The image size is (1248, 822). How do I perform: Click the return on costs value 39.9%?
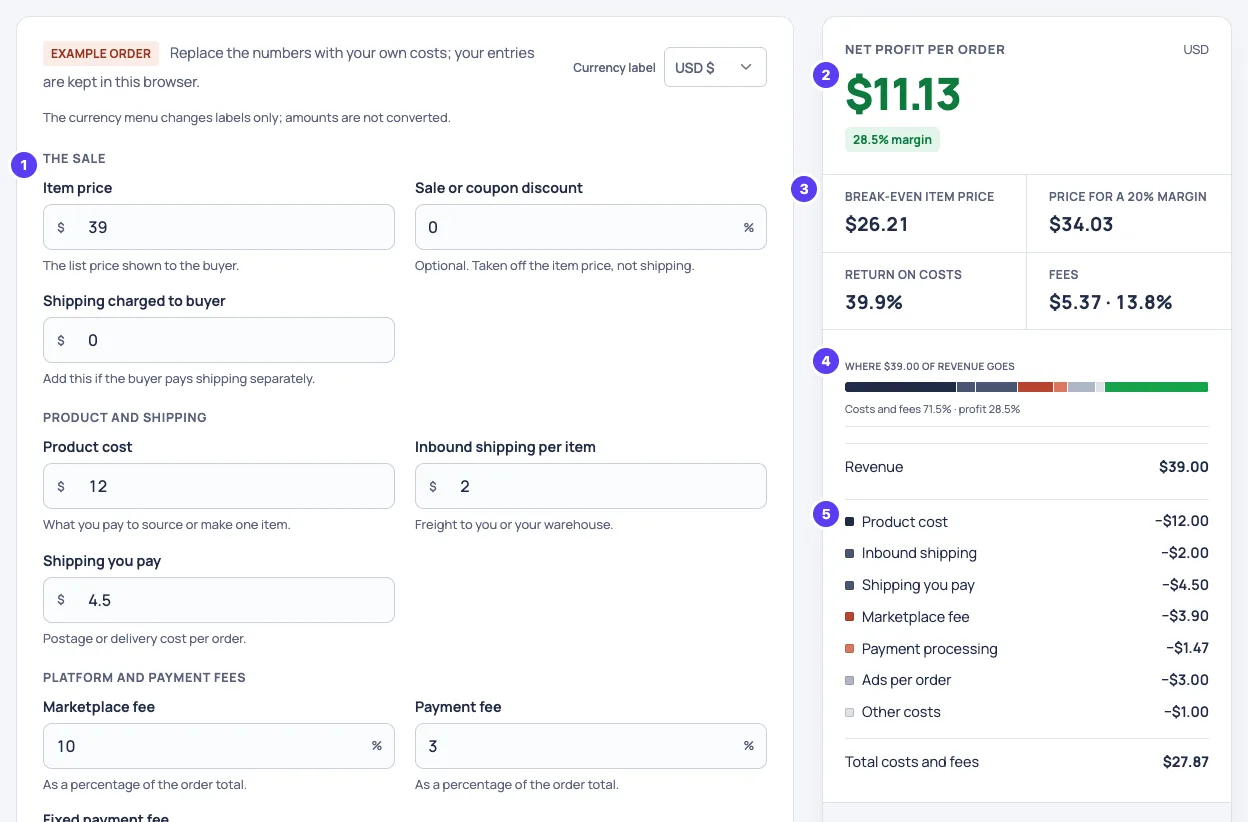coord(874,302)
